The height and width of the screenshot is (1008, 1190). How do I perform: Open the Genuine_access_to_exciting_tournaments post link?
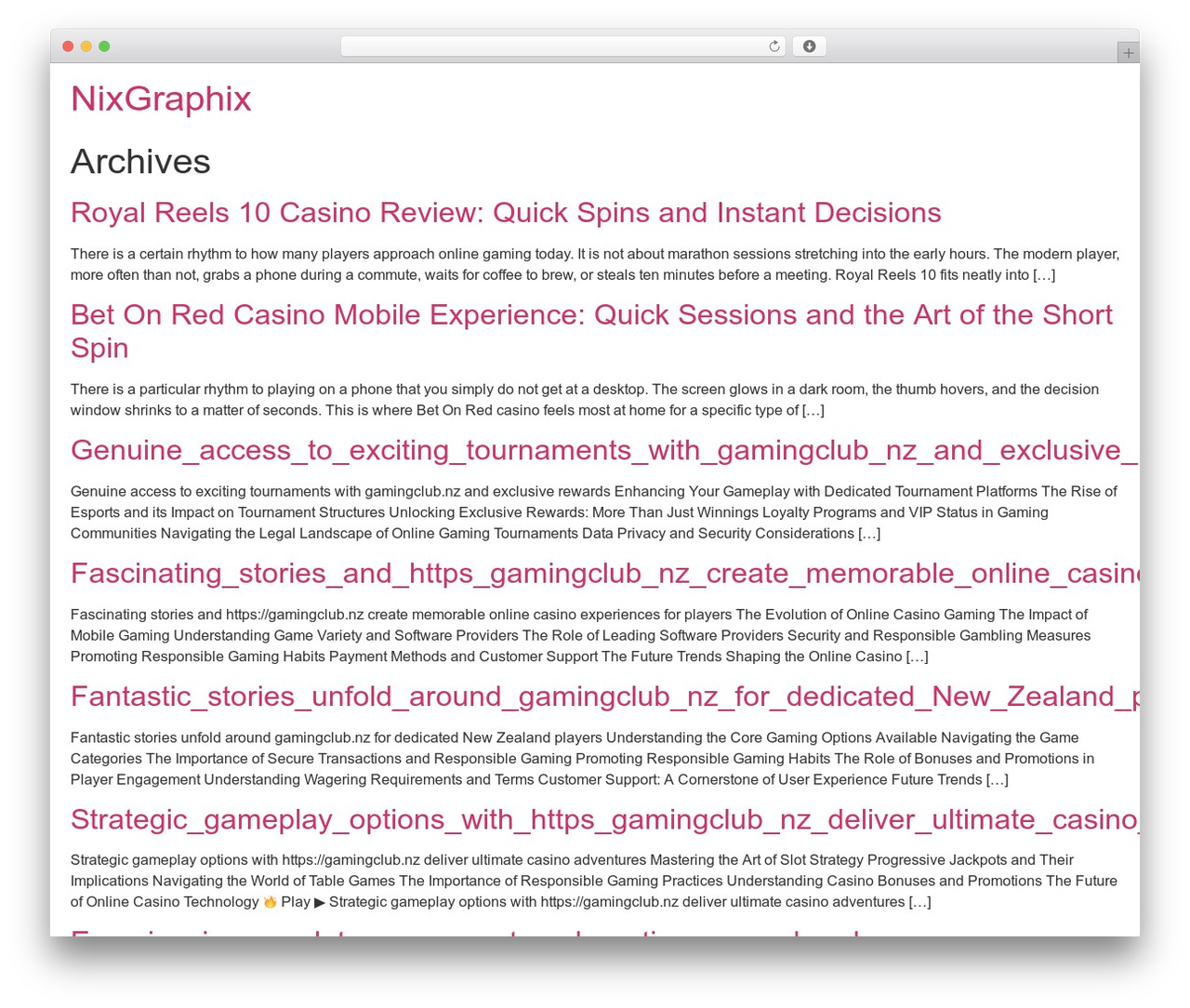coord(605,450)
